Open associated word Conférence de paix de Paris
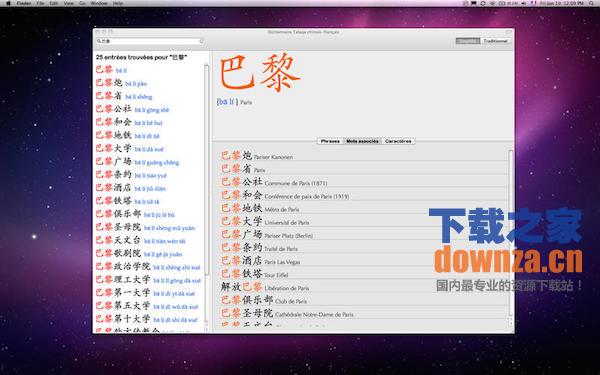 click(285, 195)
